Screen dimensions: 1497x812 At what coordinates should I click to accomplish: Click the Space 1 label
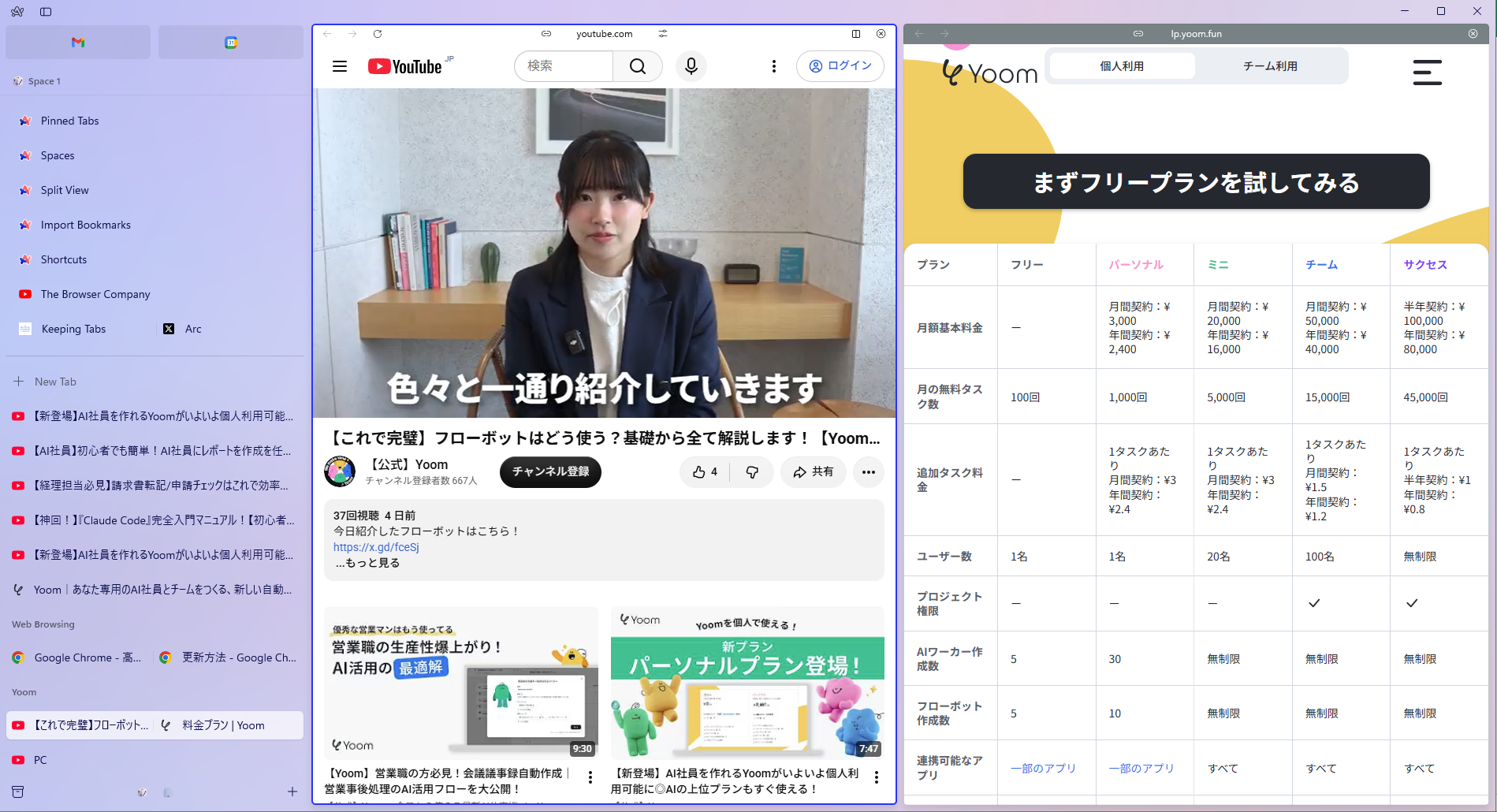tap(44, 81)
